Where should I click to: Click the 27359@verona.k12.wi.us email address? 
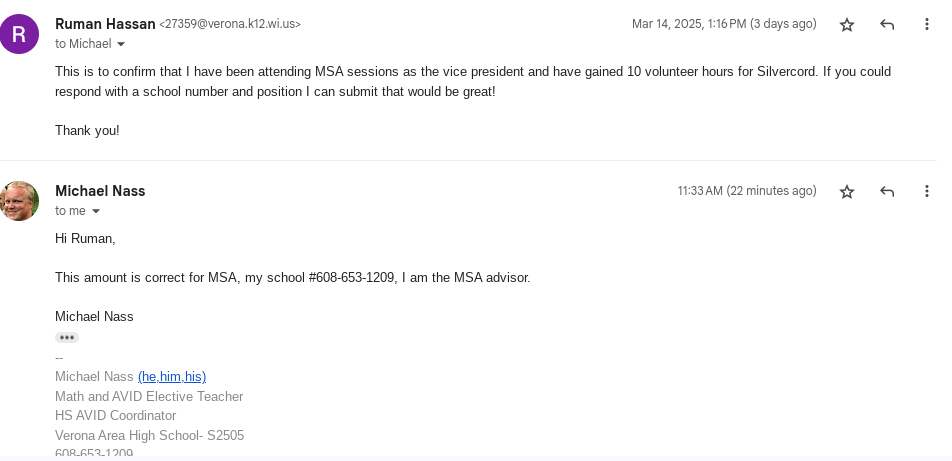tap(230, 24)
